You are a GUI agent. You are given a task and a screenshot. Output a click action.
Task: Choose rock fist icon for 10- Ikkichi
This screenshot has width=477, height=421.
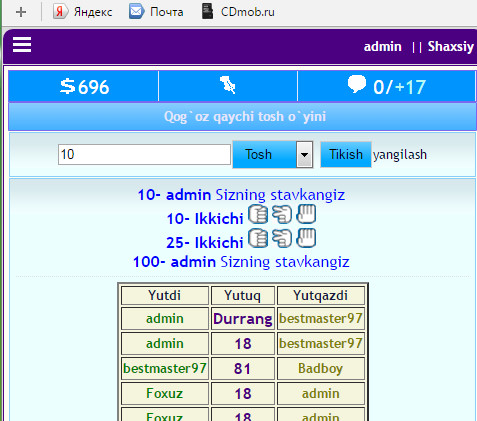point(258,214)
